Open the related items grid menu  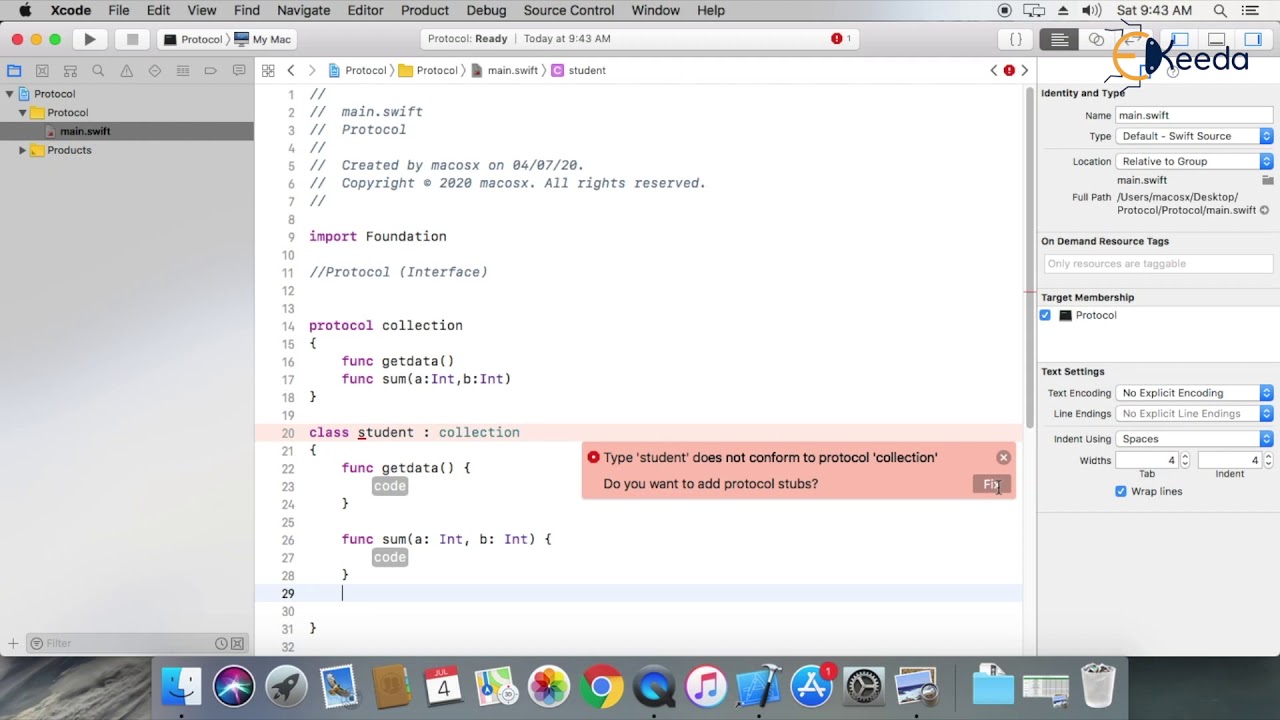coord(268,71)
